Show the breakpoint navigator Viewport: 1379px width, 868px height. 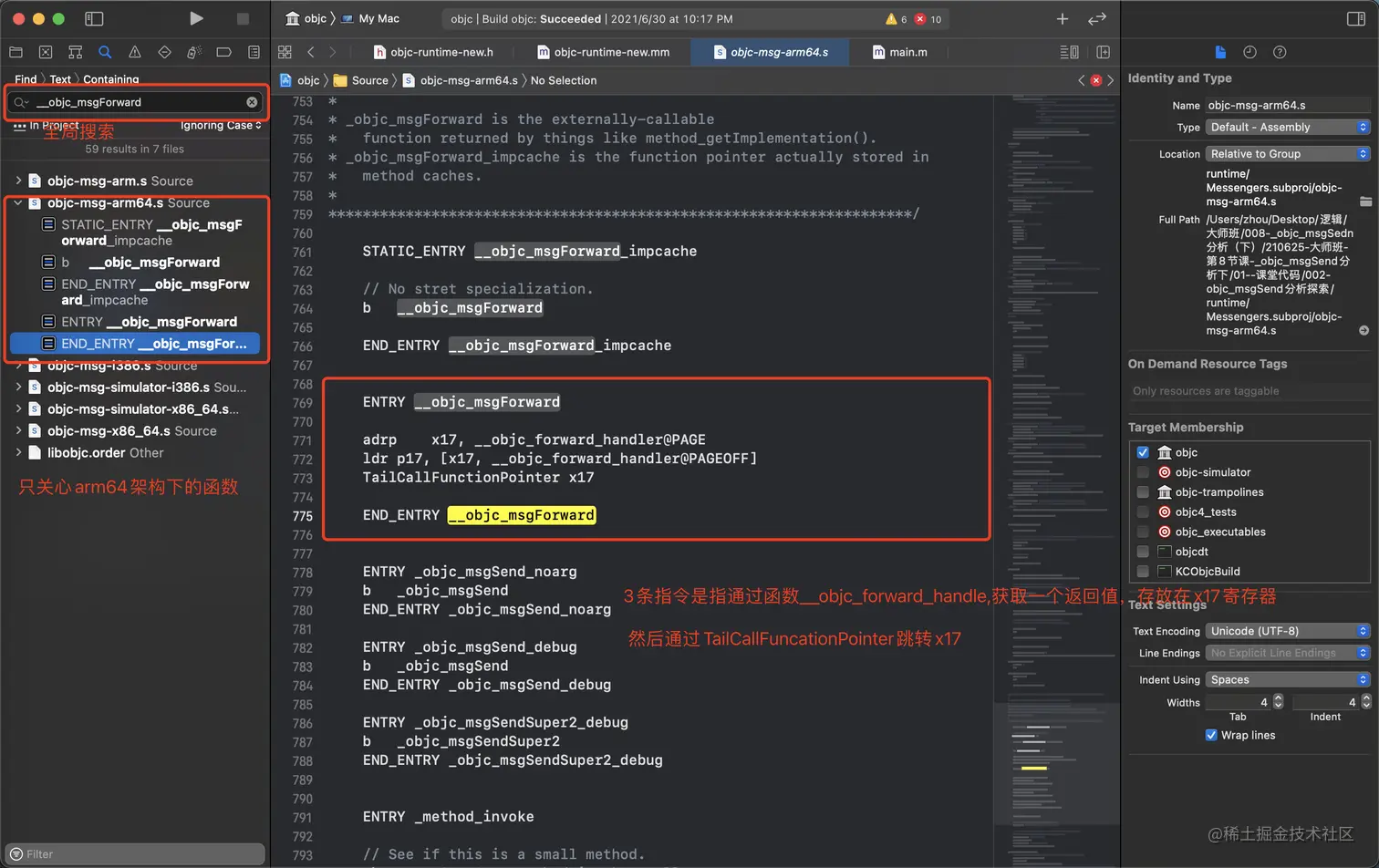pyautogui.click(x=223, y=52)
